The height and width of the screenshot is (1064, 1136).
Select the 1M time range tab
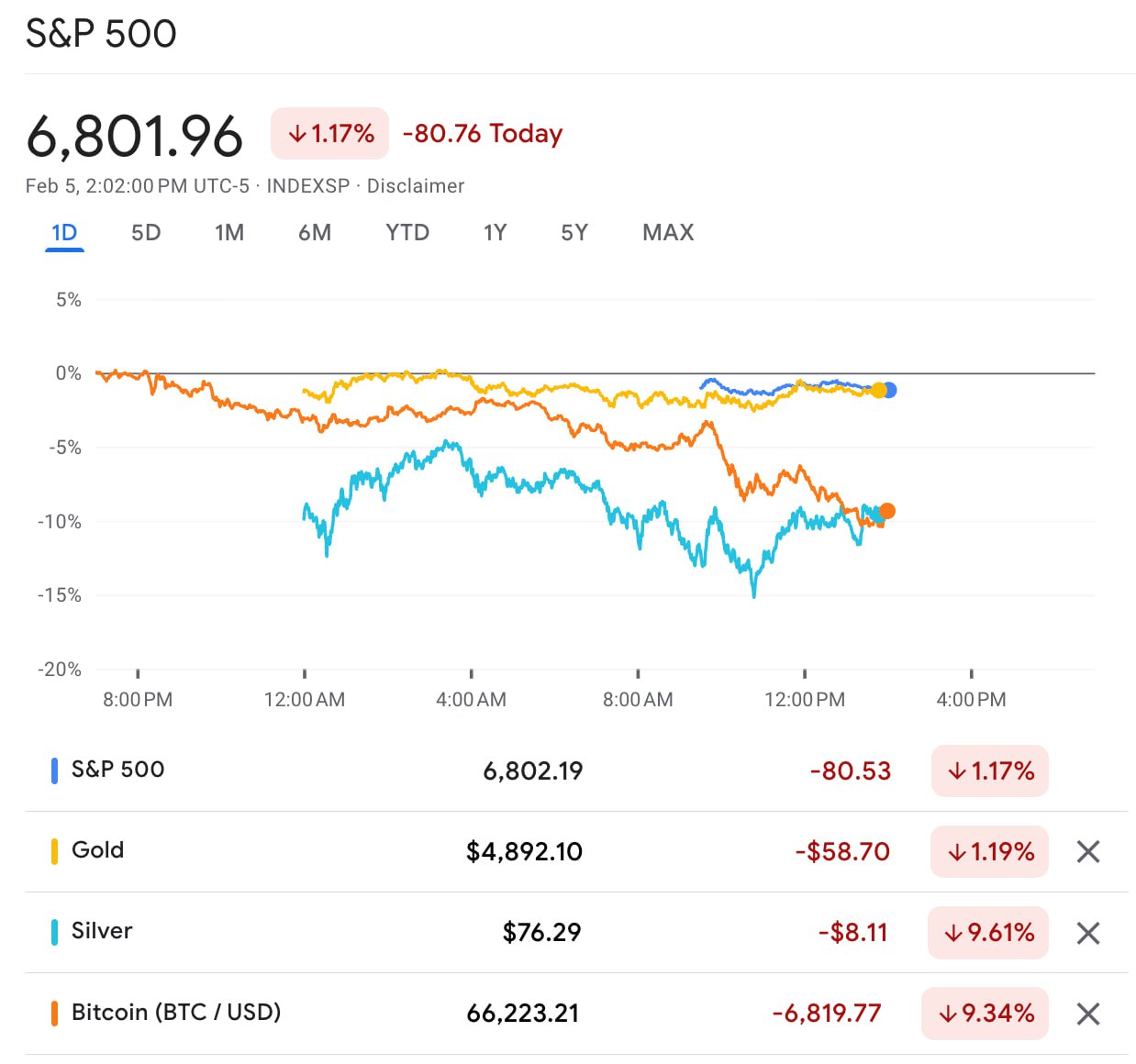click(x=229, y=233)
